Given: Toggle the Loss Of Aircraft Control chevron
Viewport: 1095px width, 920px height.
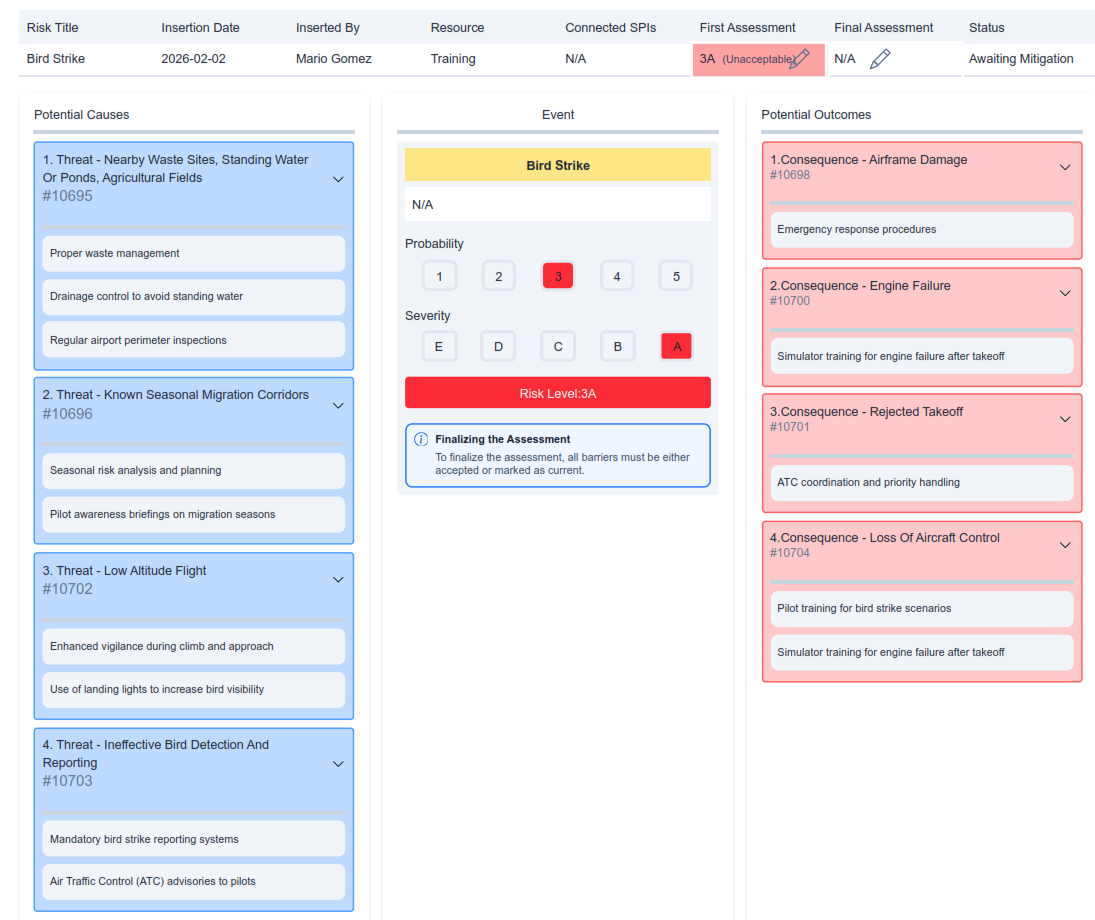Looking at the screenshot, I should point(1065,545).
